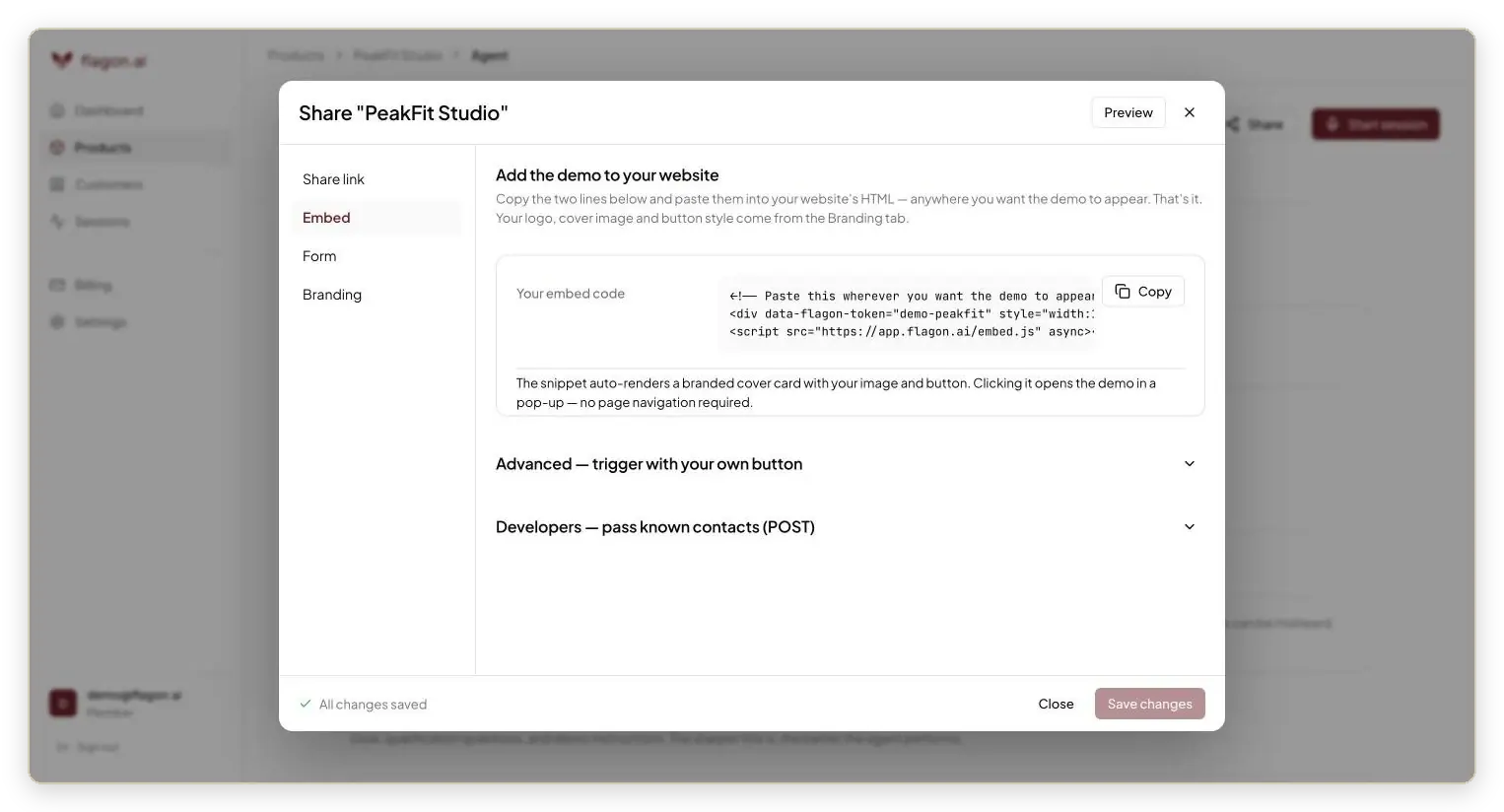Expand the Advanced trigger with your own button section
Image resolution: width=1504 pixels, height=812 pixels.
coord(850,464)
